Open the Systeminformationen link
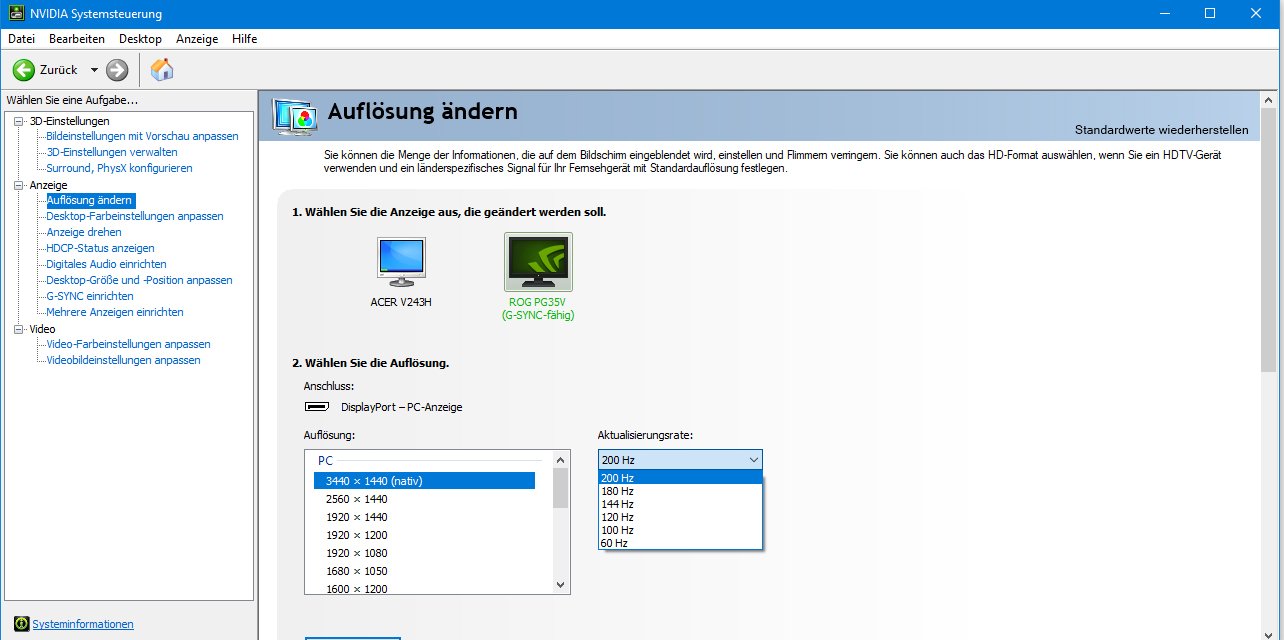The width and height of the screenshot is (1284, 640). pos(83,624)
